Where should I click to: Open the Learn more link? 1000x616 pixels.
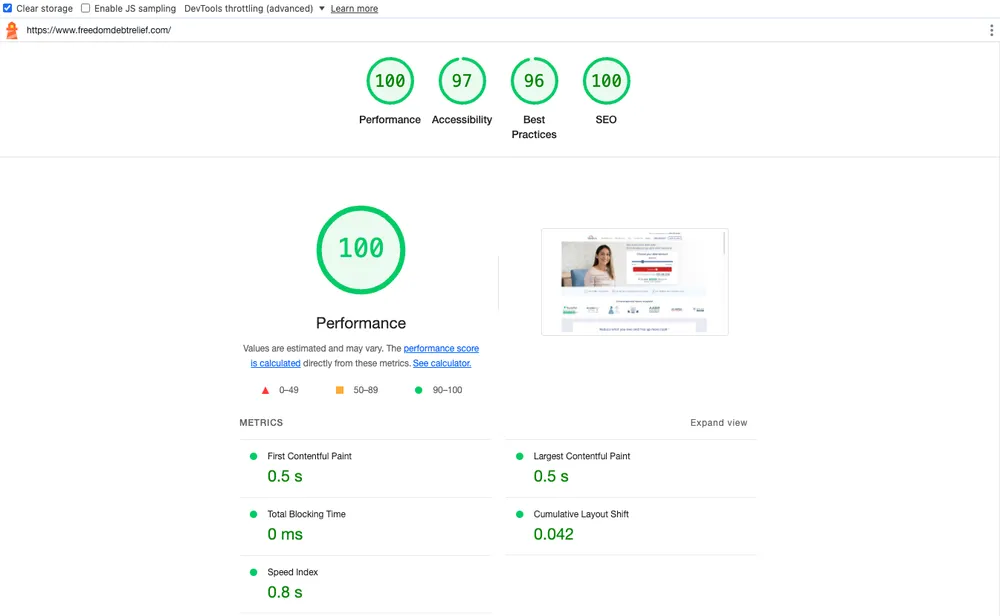click(x=354, y=8)
